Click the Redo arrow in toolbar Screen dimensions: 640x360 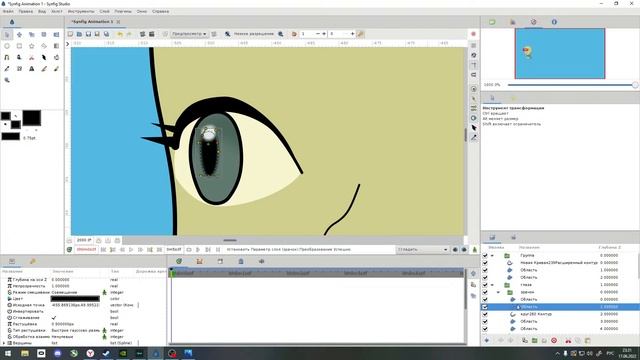pos(129,34)
